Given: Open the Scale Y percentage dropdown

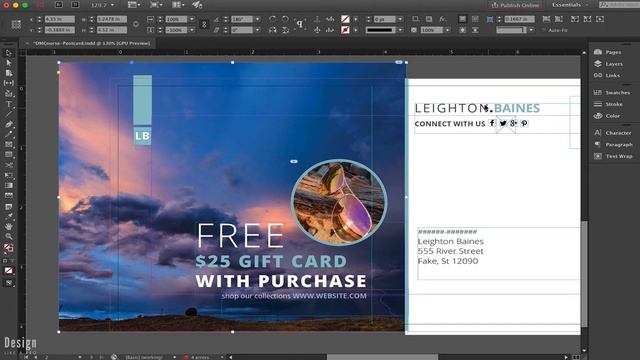Looking at the screenshot, I should click(x=192, y=30).
